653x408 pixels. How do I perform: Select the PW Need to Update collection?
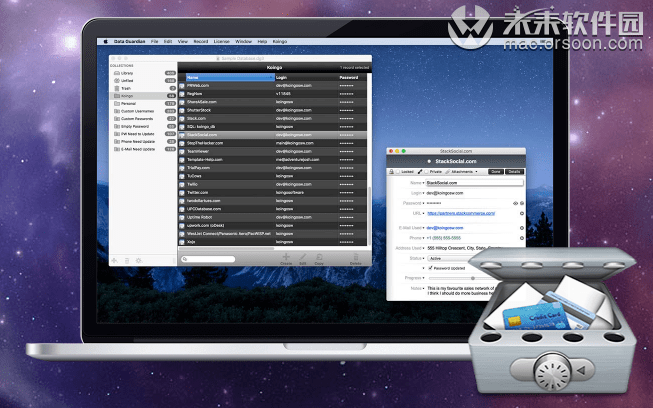(x=143, y=134)
